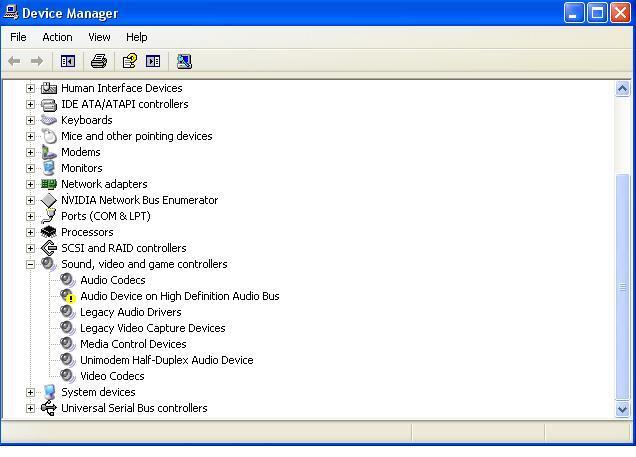The width and height of the screenshot is (636, 457).
Task: Select Legacy Audio Drivers entry
Action: pyautogui.click(x=131, y=312)
